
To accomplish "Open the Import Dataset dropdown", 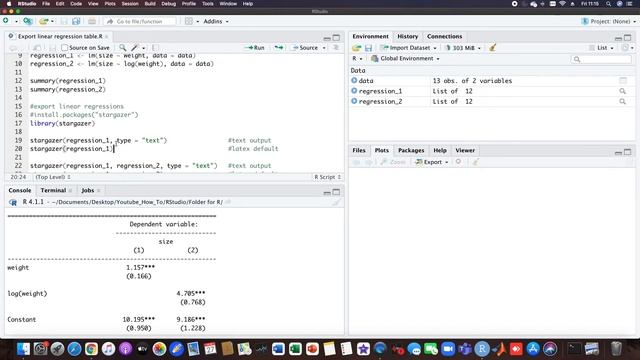I will click(x=409, y=48).
